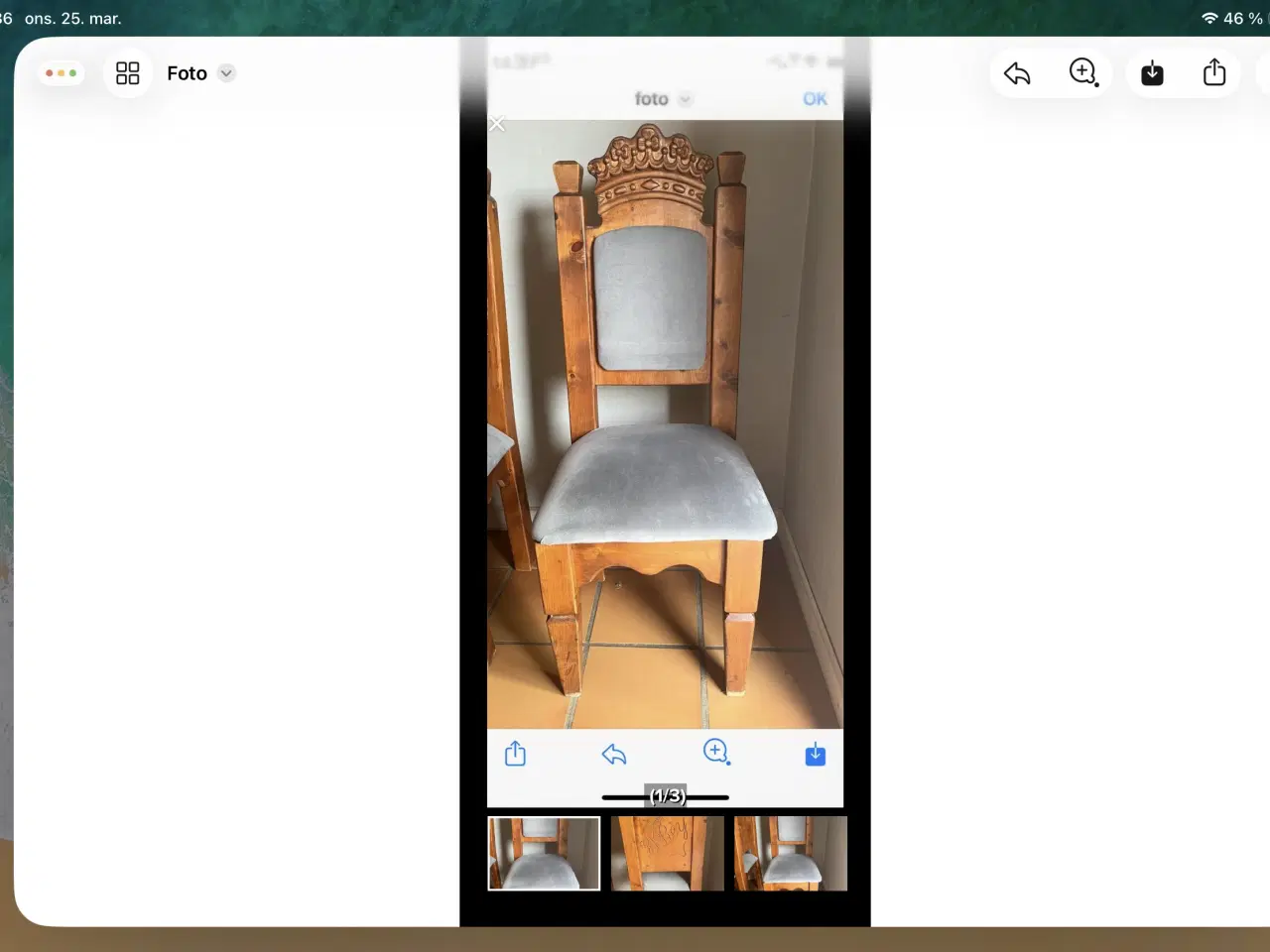Select the third chair thumbnail
Image resolution: width=1270 pixels, height=952 pixels.
point(790,853)
